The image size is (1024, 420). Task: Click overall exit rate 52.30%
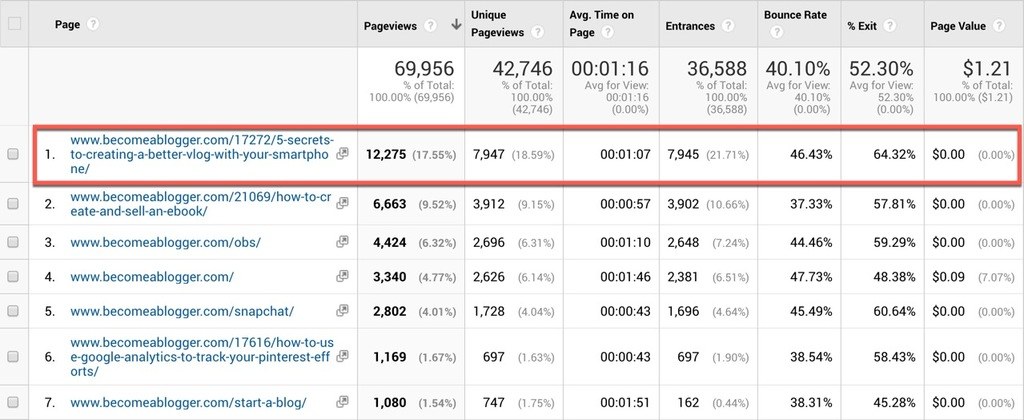pos(881,68)
